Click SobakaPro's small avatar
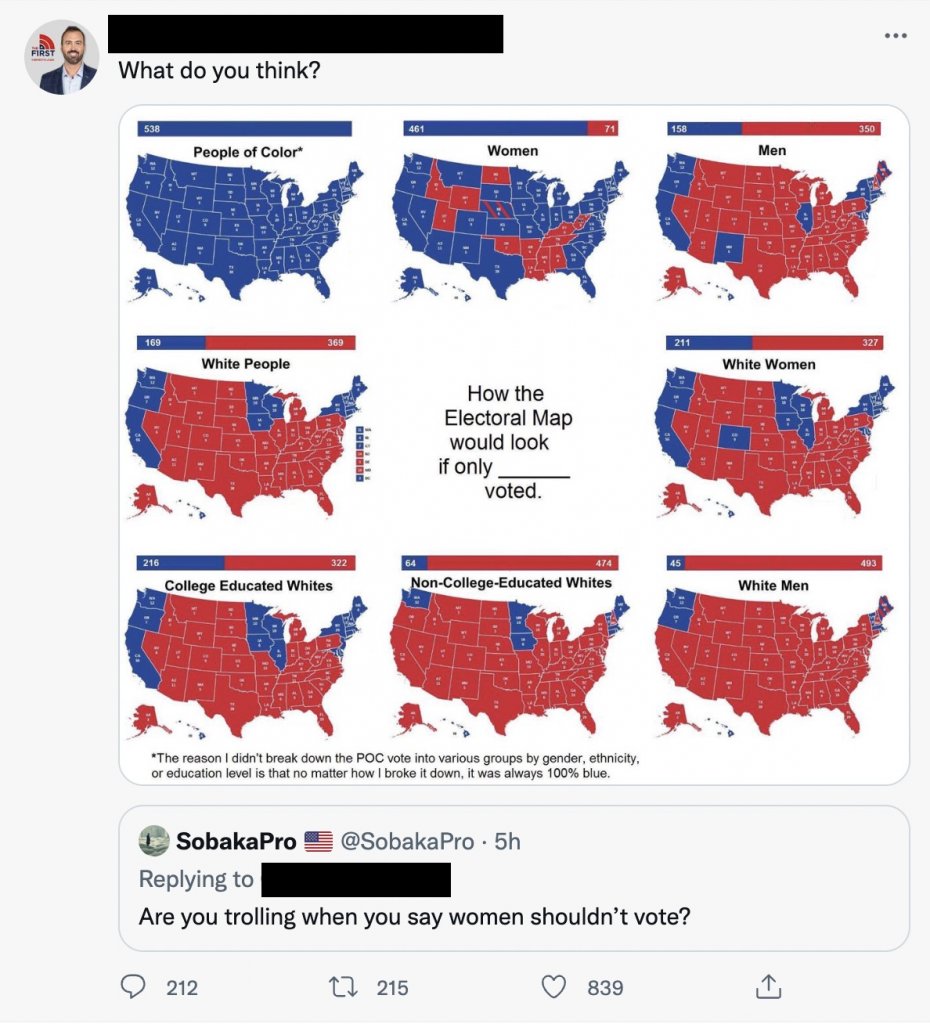Image resolution: width=930 pixels, height=1024 pixels. click(154, 840)
